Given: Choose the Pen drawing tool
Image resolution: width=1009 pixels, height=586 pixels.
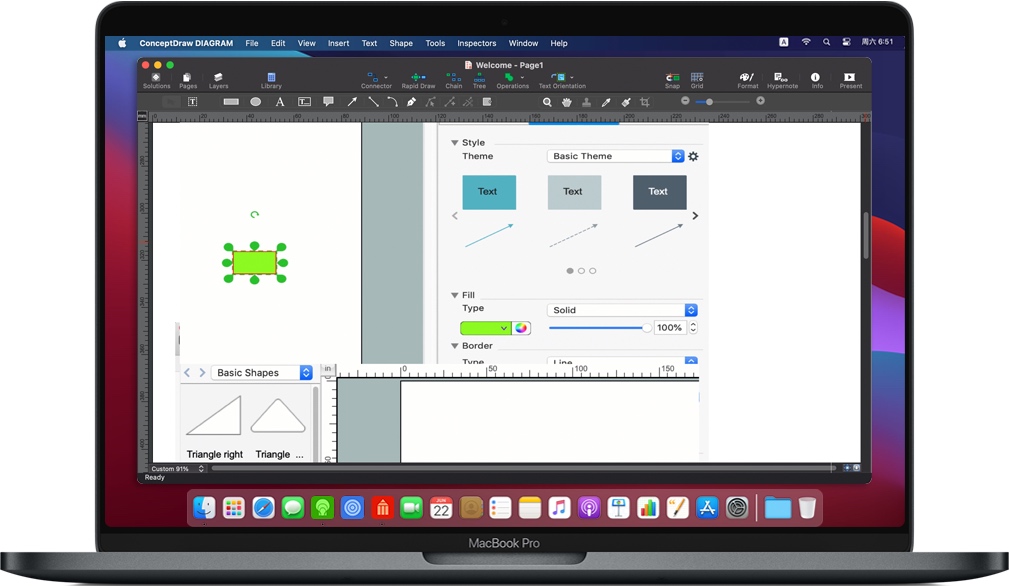Looking at the screenshot, I should click(x=413, y=101).
